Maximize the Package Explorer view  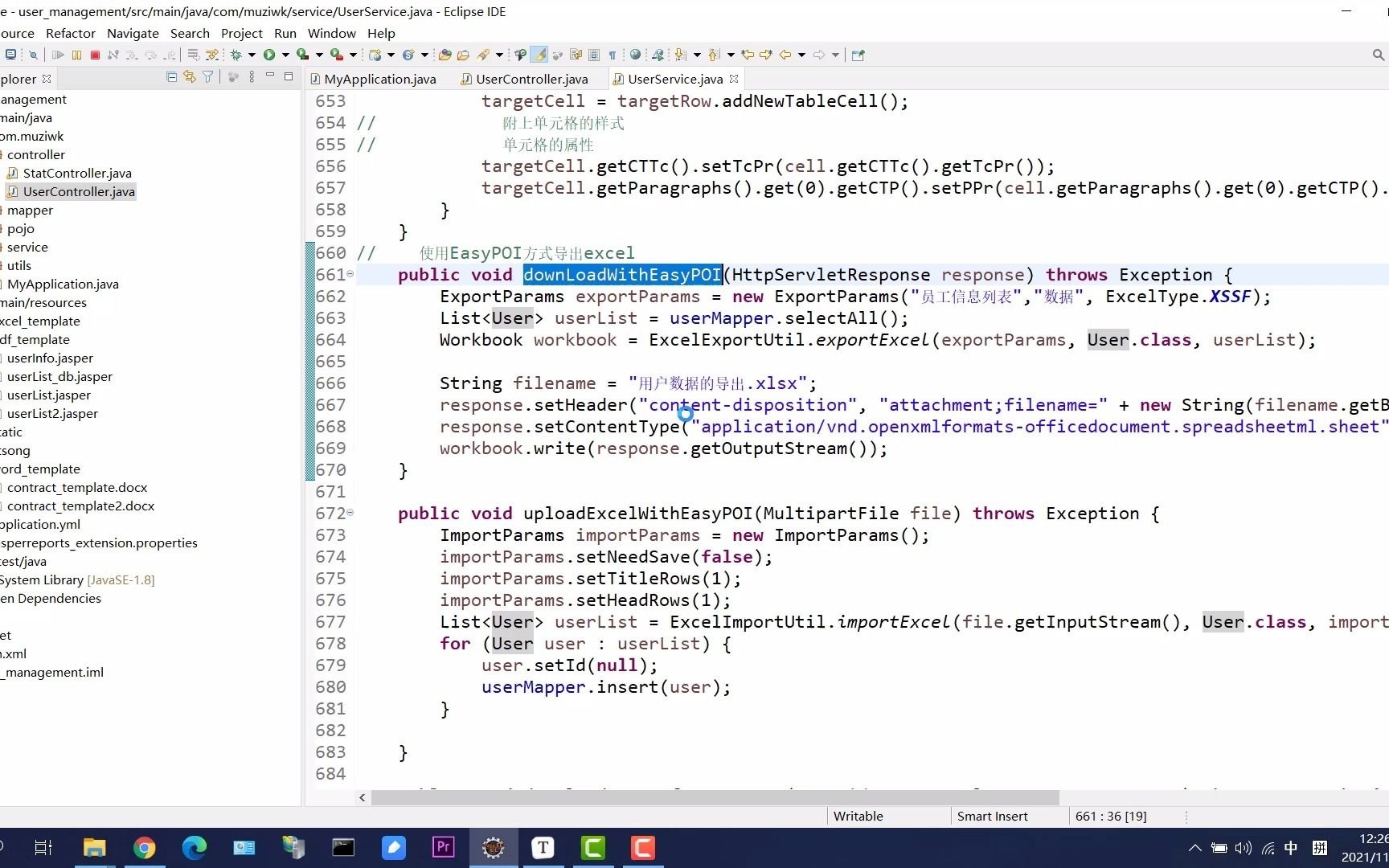(289, 76)
